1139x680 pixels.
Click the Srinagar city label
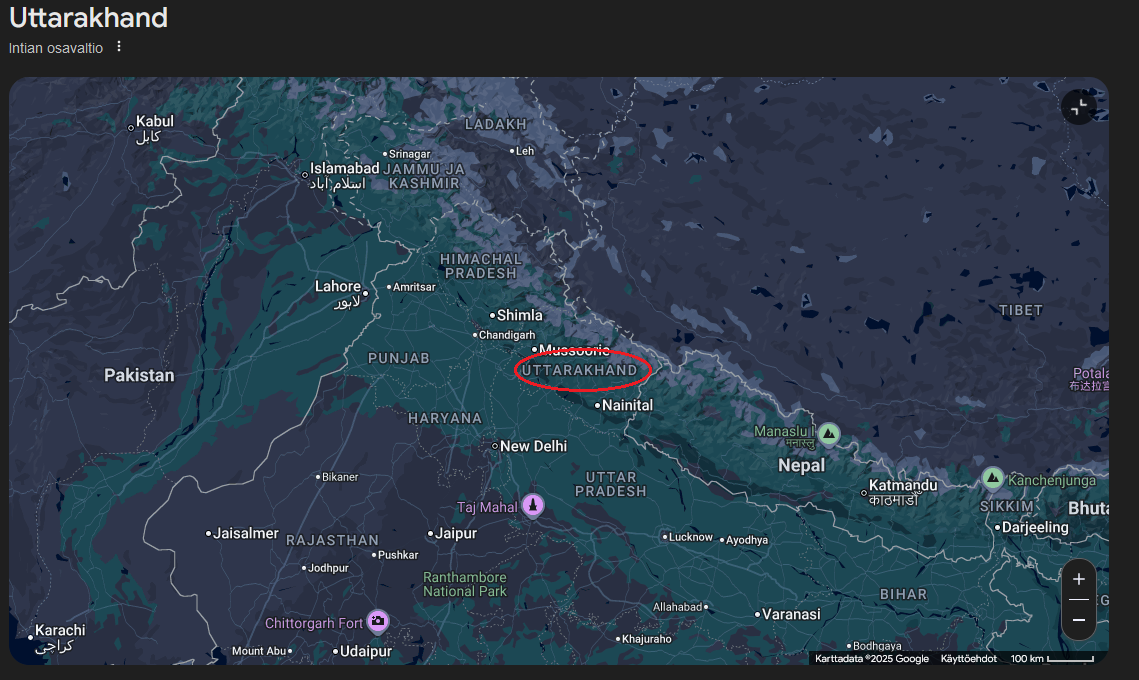pyautogui.click(x=409, y=154)
